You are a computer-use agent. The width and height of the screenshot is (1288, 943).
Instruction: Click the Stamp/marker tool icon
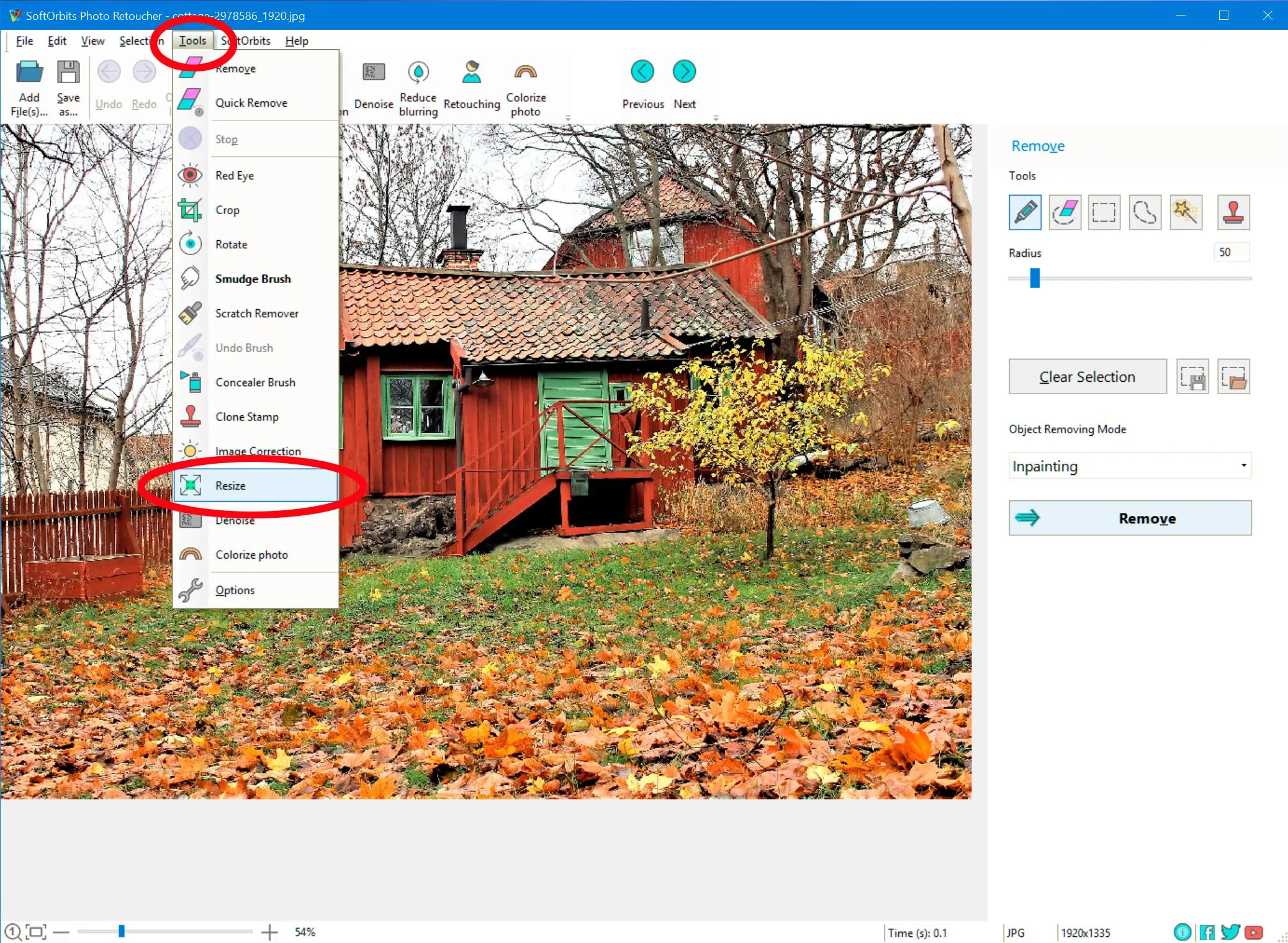coord(1234,212)
